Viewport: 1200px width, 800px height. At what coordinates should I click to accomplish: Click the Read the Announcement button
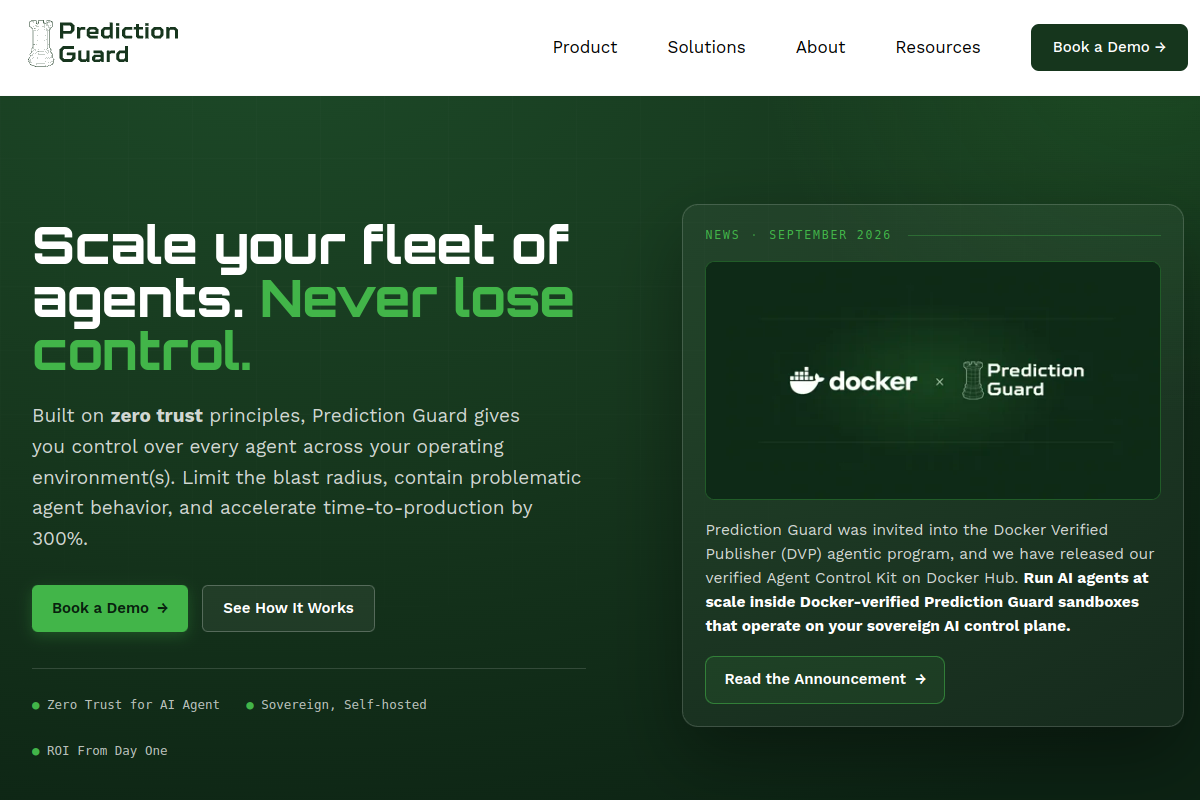coord(825,680)
